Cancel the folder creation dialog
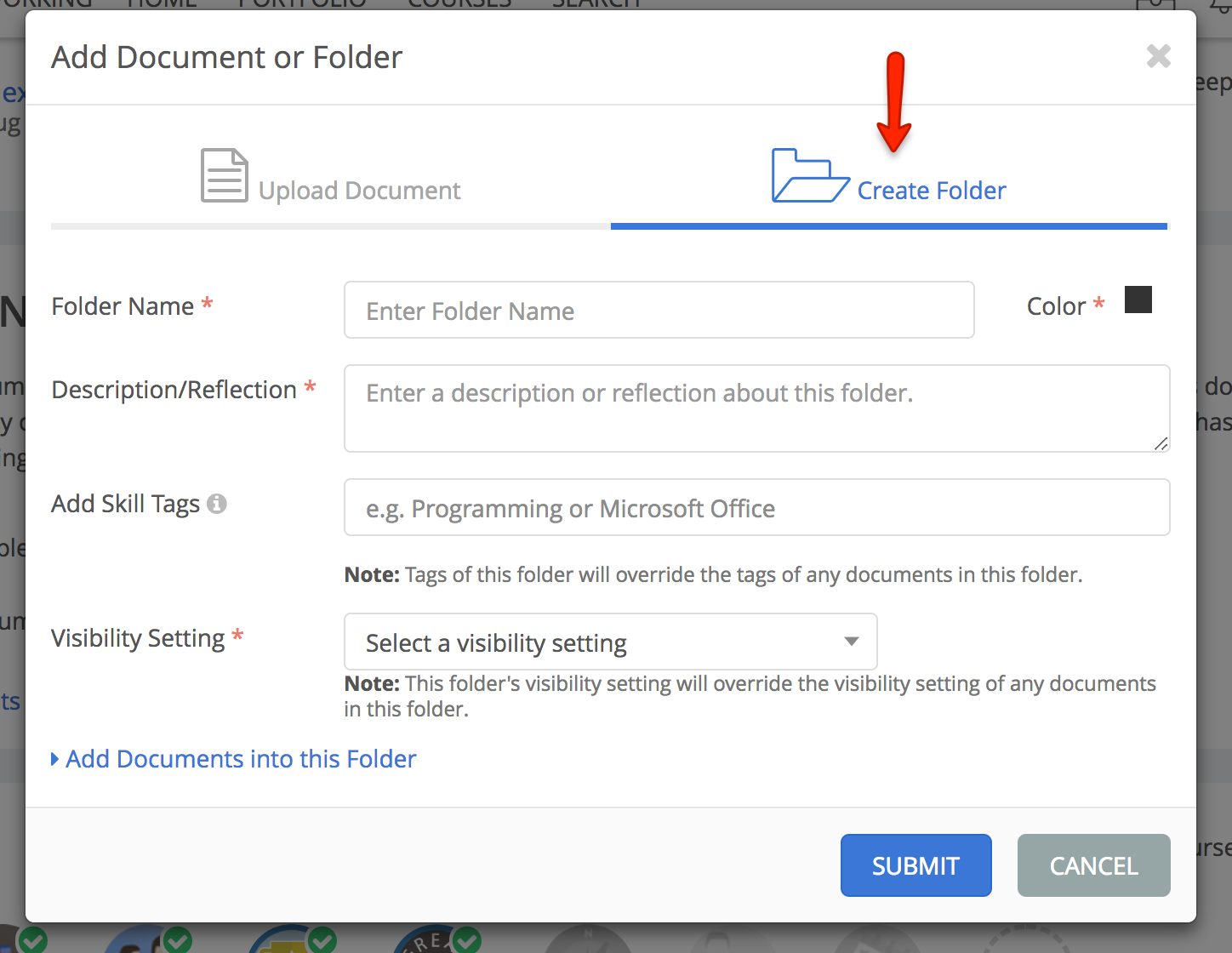Viewport: 1232px width, 953px height. (x=1094, y=865)
